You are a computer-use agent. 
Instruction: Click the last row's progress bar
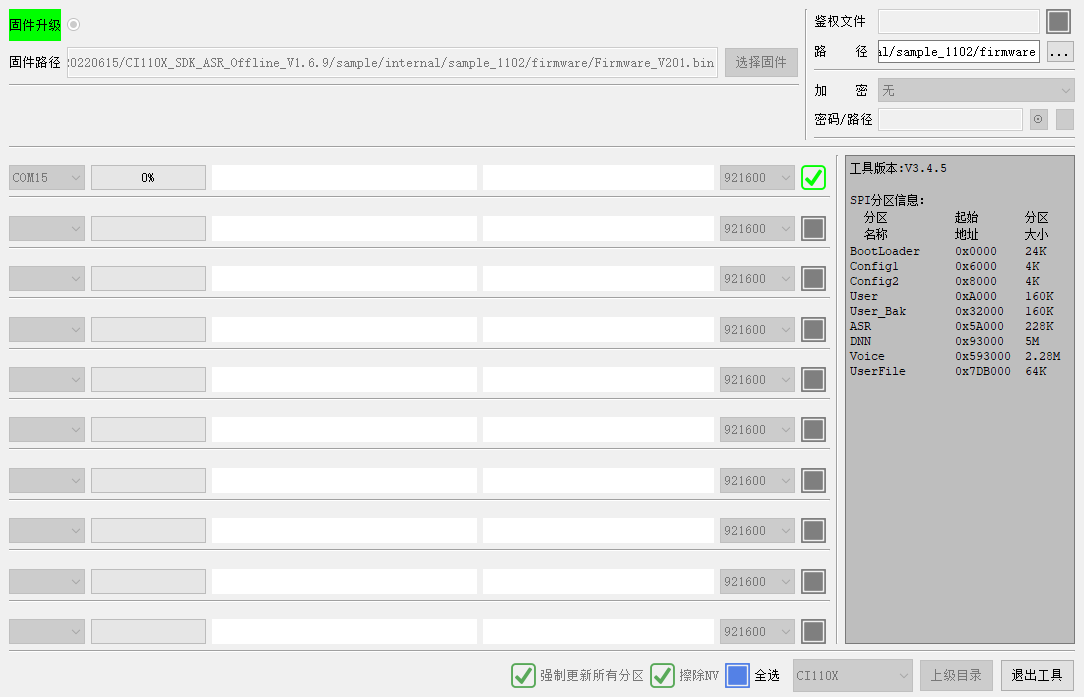[148, 631]
